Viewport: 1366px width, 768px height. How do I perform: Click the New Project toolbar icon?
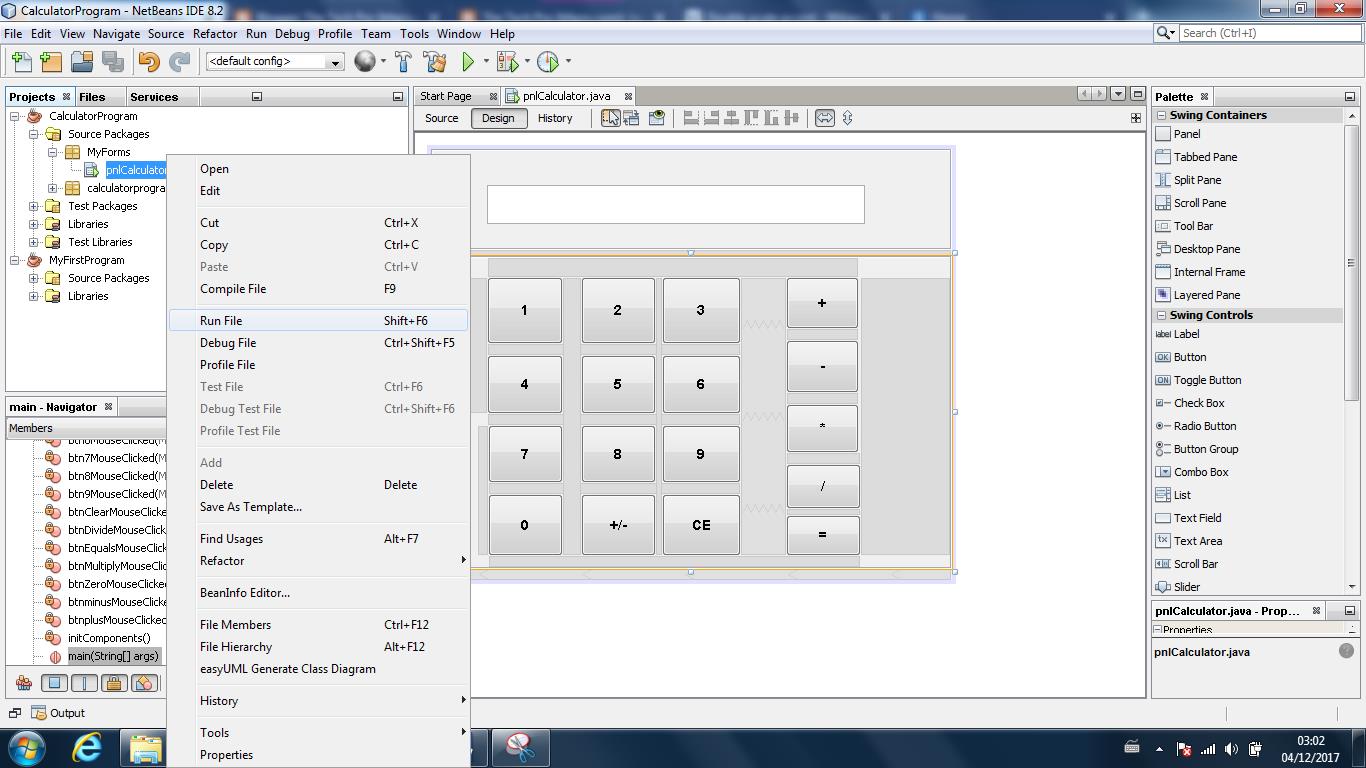tap(51, 62)
